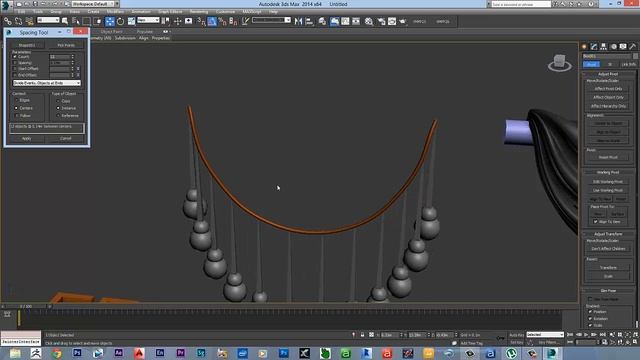640x360 pixels.
Task: Open the key filter Selected dropdown
Action: pos(545,335)
